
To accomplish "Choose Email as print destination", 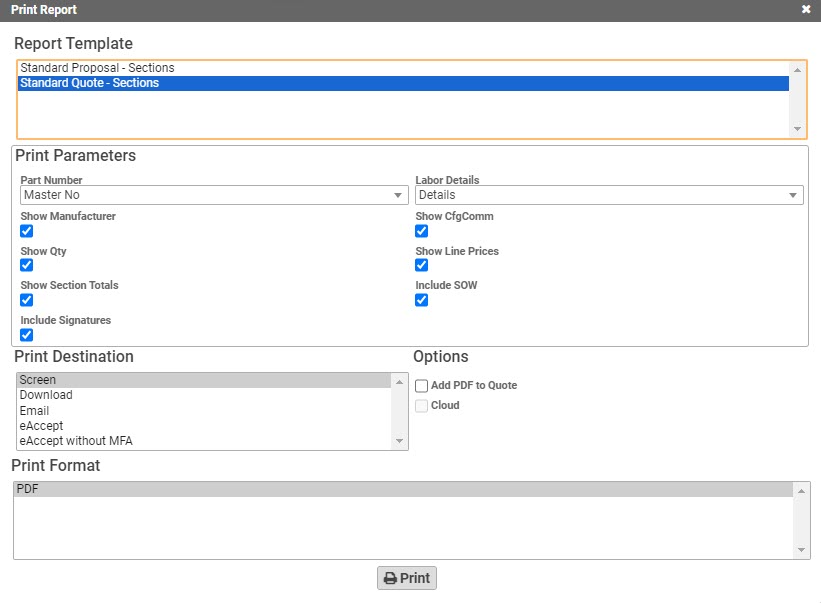I will (x=34, y=411).
